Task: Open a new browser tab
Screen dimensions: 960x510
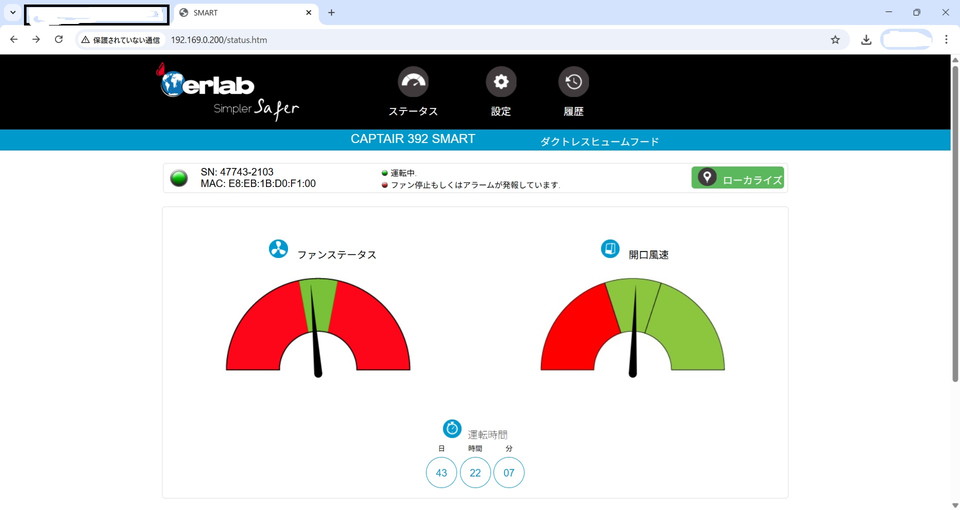Action: click(x=331, y=13)
